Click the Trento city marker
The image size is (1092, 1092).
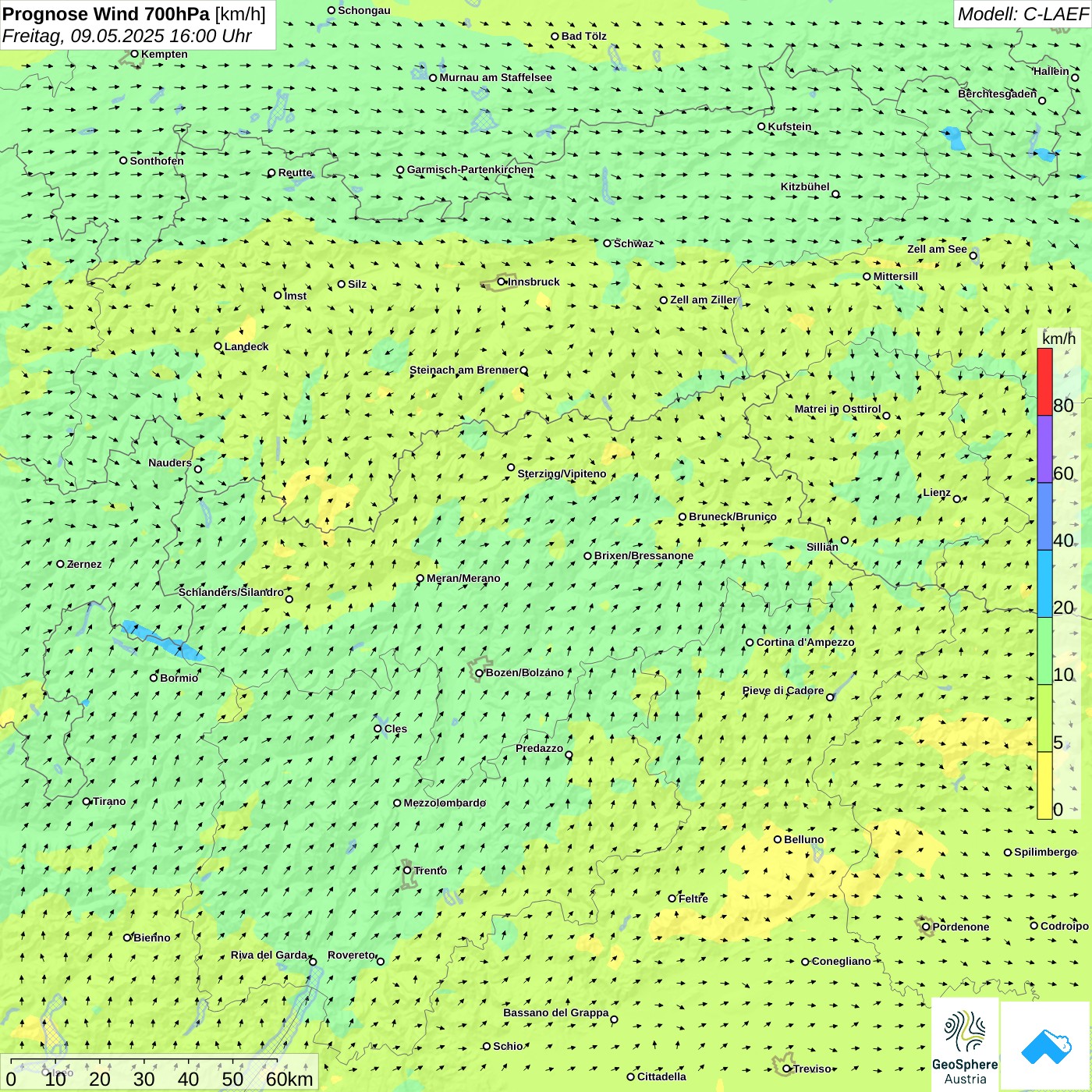pyautogui.click(x=407, y=870)
